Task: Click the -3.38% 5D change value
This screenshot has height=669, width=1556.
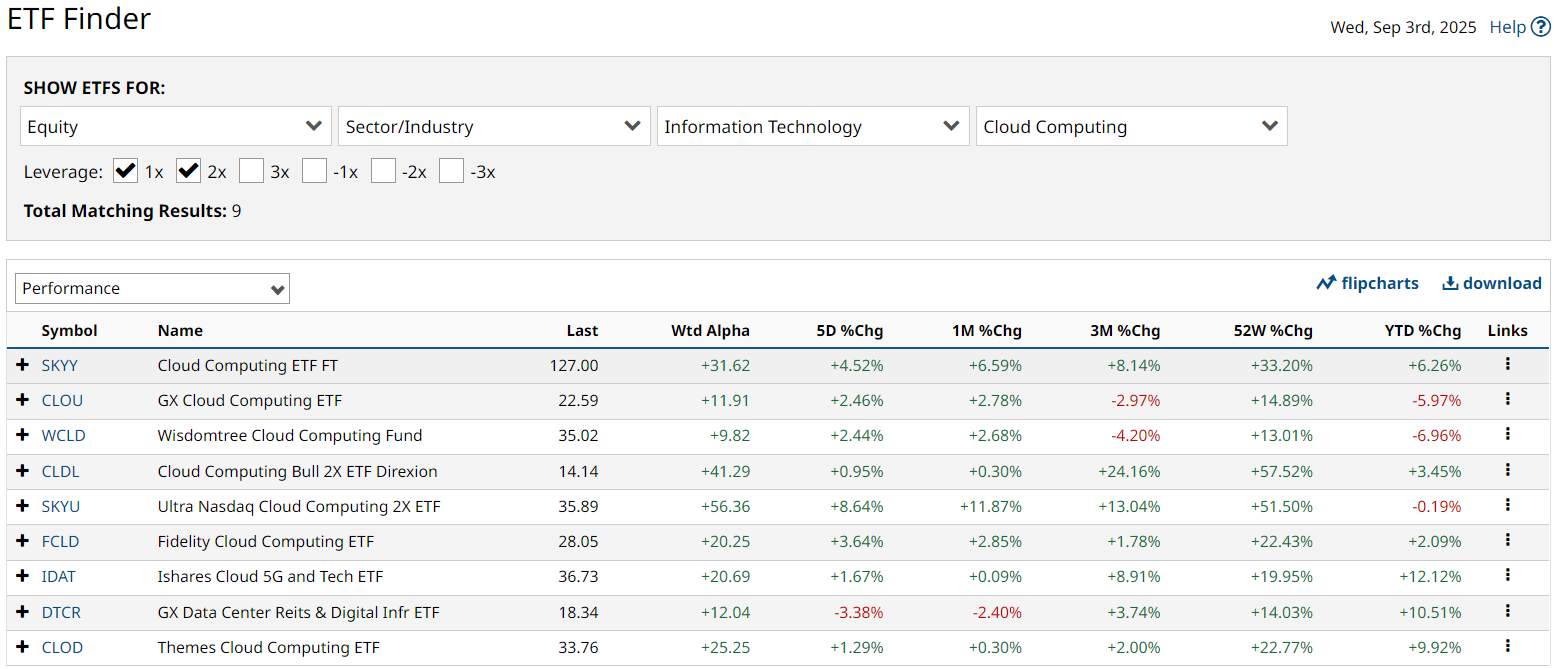Action: pos(857,612)
